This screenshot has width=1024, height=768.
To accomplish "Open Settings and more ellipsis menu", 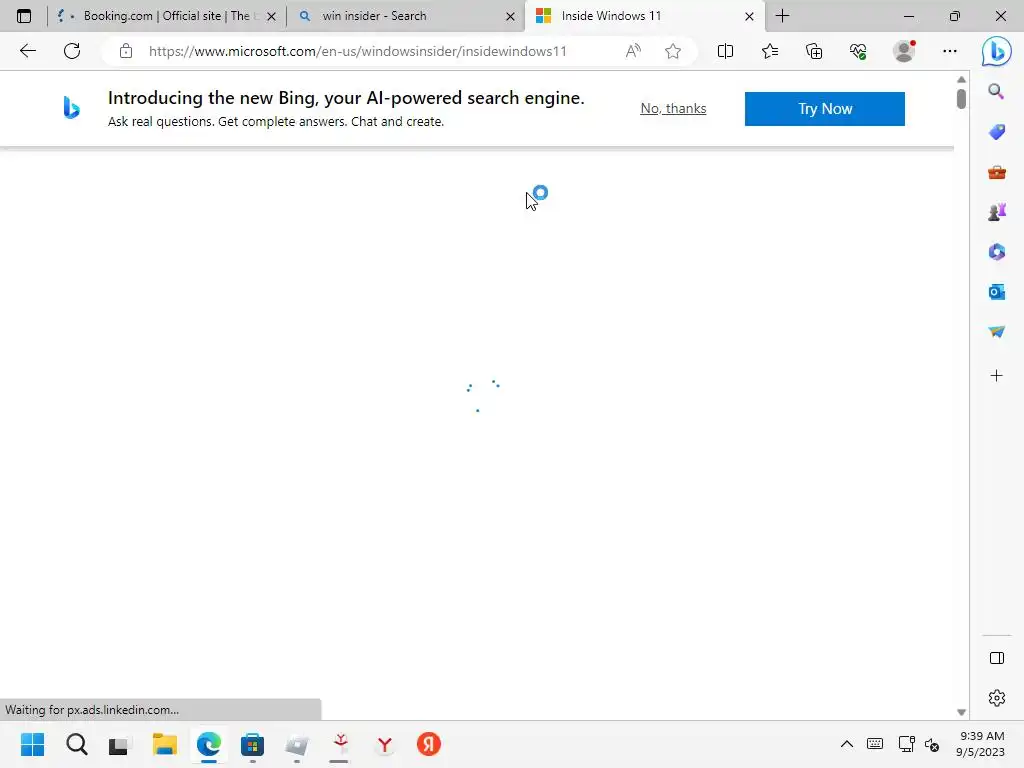I will point(950,51).
